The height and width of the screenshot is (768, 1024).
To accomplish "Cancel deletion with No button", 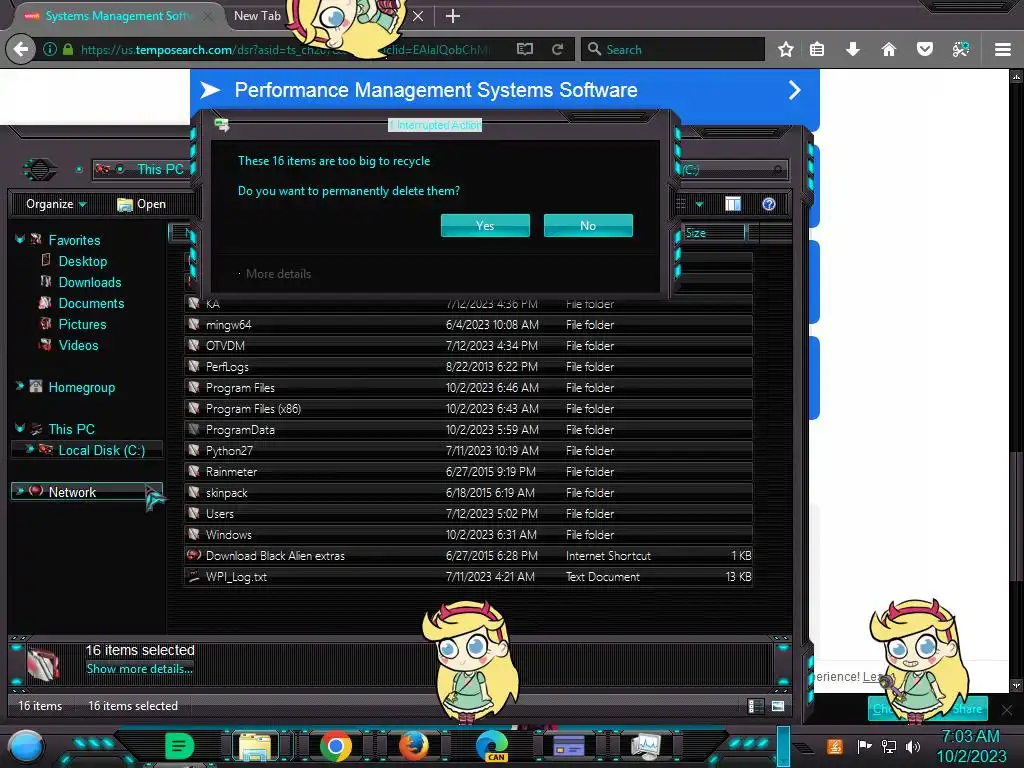I will (x=588, y=225).
